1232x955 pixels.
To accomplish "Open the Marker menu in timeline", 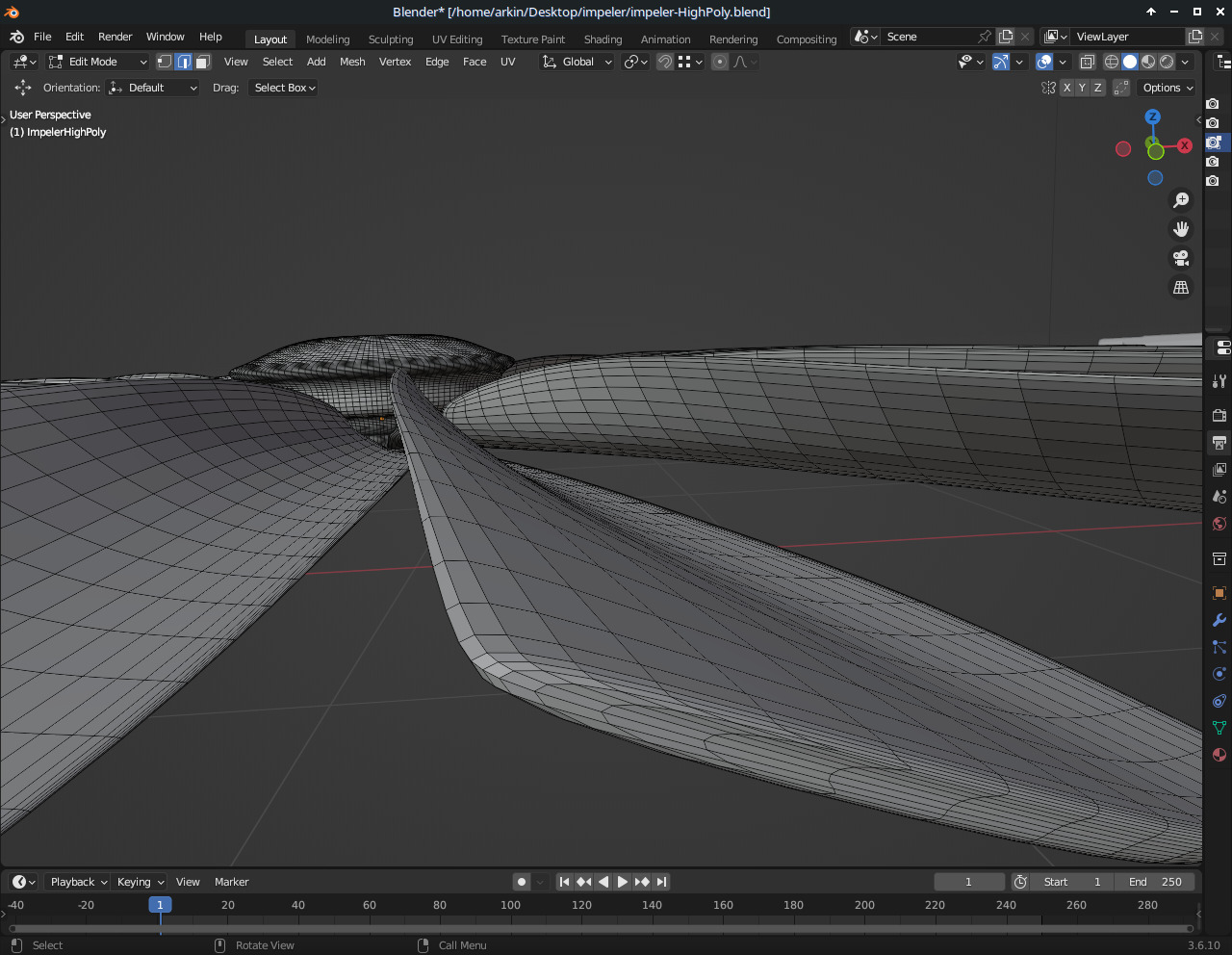I will point(231,882).
